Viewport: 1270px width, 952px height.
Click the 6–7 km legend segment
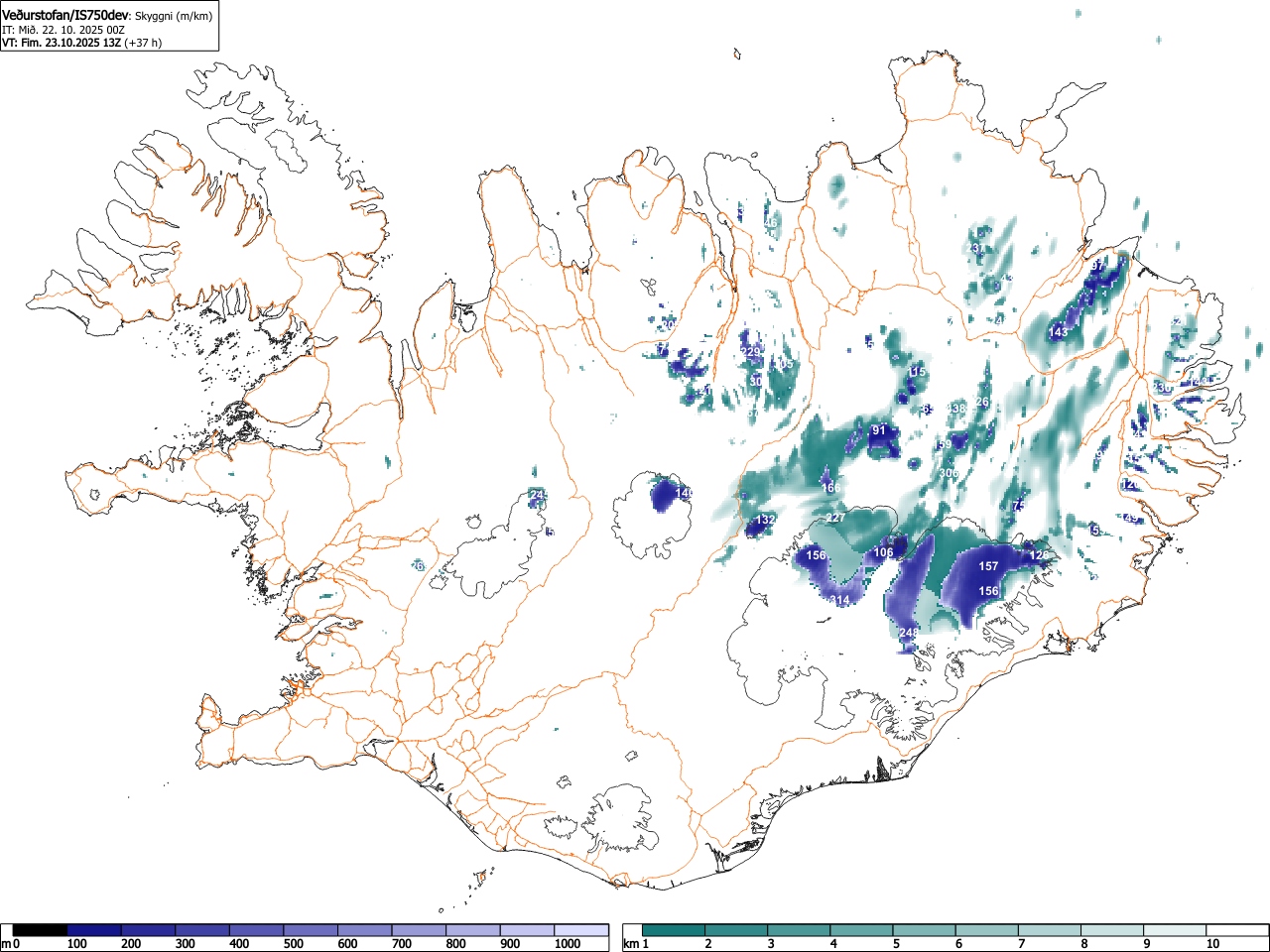pyautogui.click(x=987, y=930)
